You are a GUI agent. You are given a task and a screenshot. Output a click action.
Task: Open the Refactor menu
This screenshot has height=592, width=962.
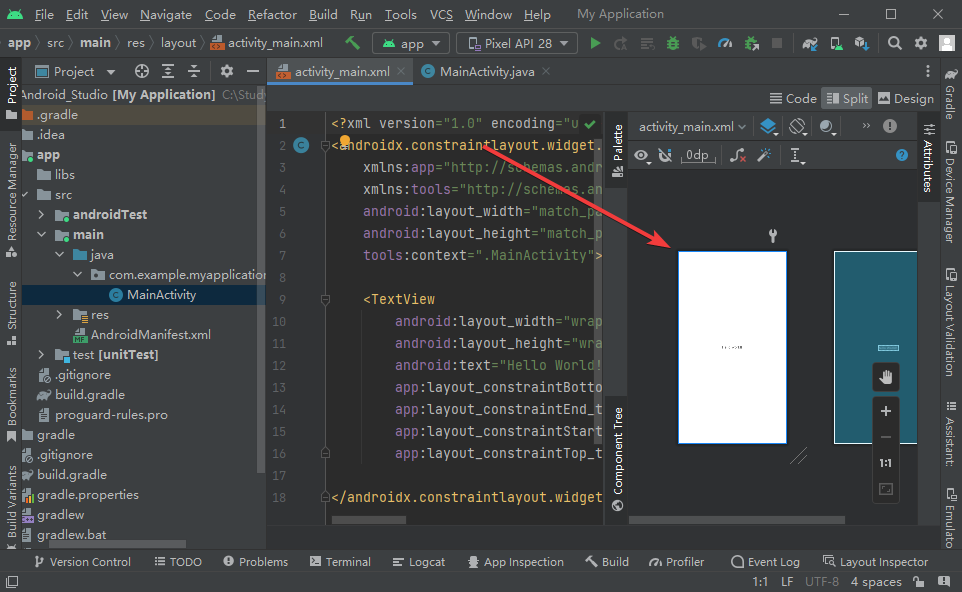(272, 15)
